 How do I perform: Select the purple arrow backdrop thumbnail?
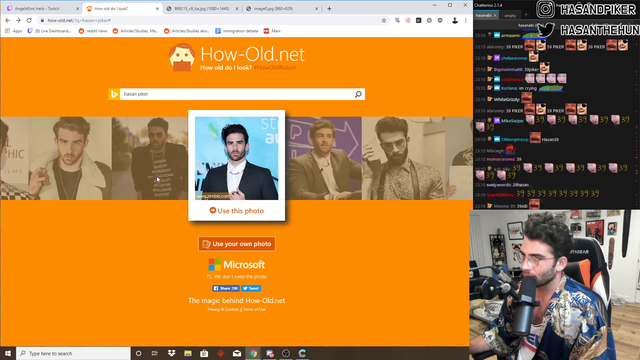(x=324, y=158)
